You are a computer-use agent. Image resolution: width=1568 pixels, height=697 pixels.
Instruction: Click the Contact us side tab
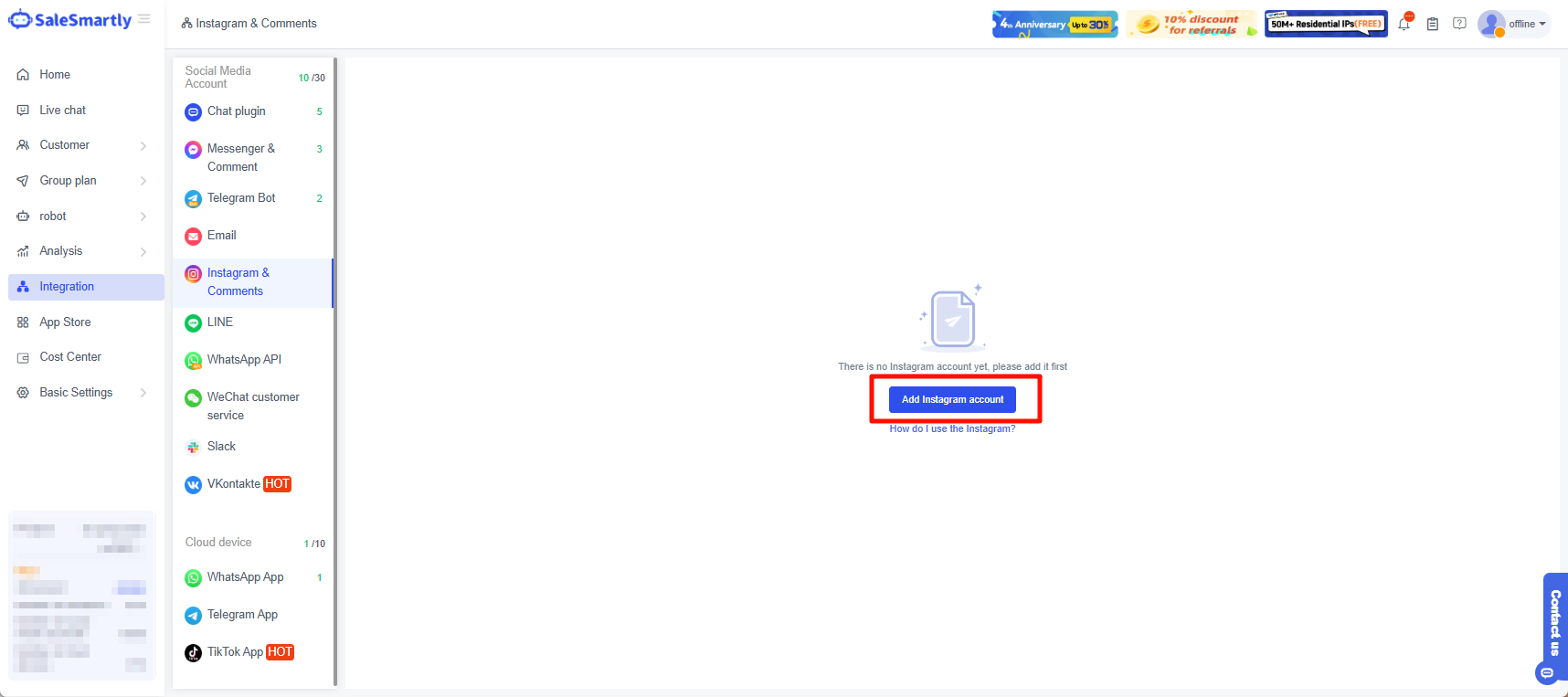pos(1555,623)
